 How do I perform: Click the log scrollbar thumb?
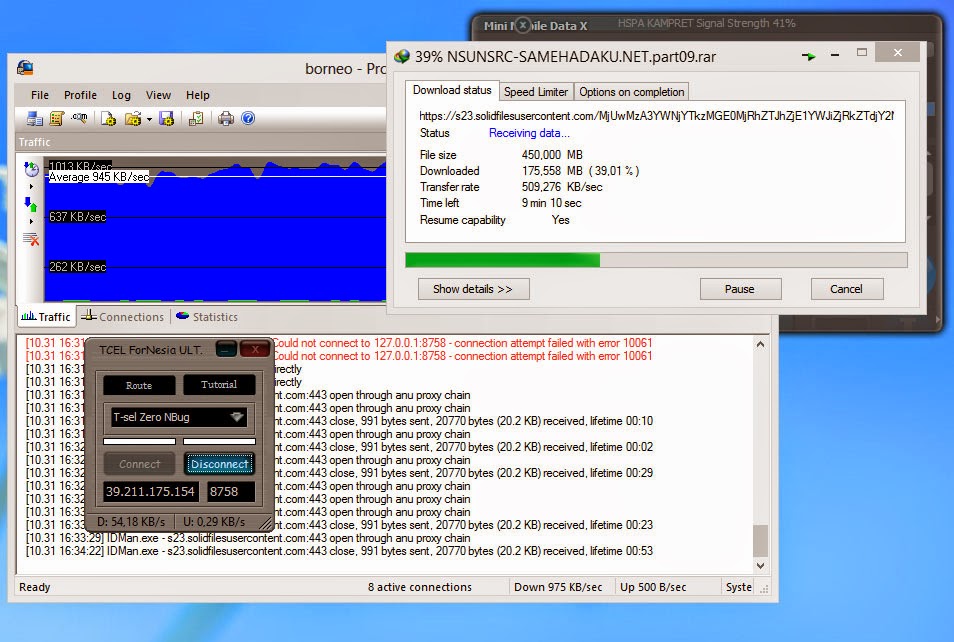click(x=760, y=540)
